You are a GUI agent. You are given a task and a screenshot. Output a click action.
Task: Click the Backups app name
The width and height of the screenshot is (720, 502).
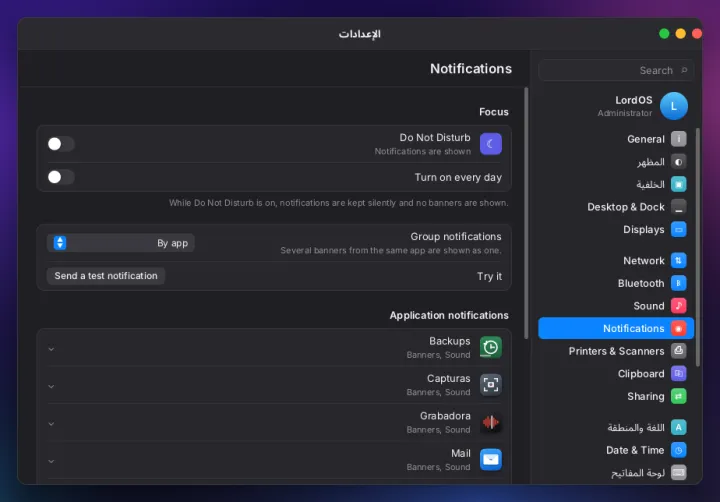[450, 341]
